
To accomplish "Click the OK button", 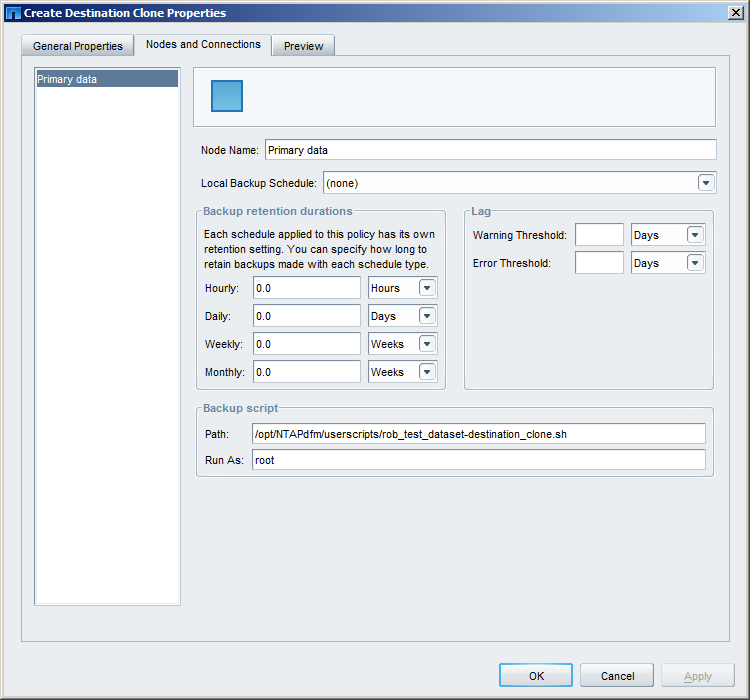I will pyautogui.click(x=536, y=676).
